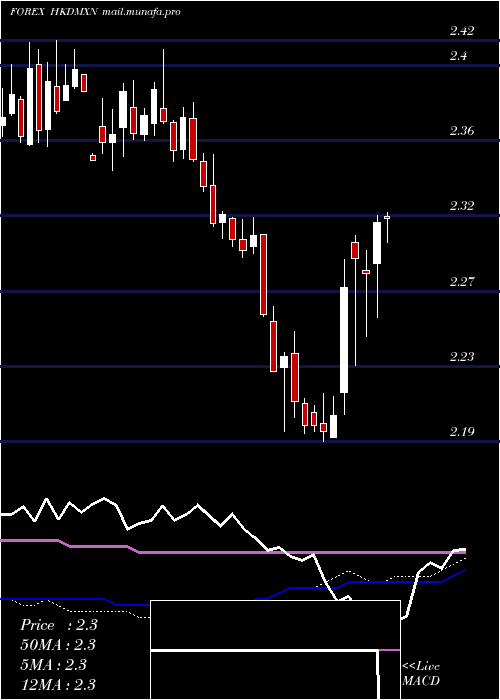Click the 2.32 price axis label
Viewport: 500px width, 700px height.
coord(462,206)
